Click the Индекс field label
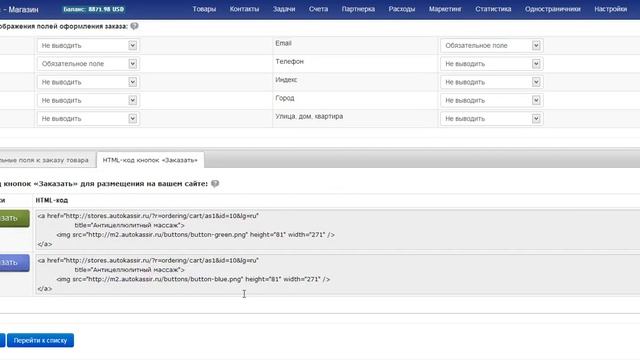Screen dimensions: 640x360 [286, 80]
